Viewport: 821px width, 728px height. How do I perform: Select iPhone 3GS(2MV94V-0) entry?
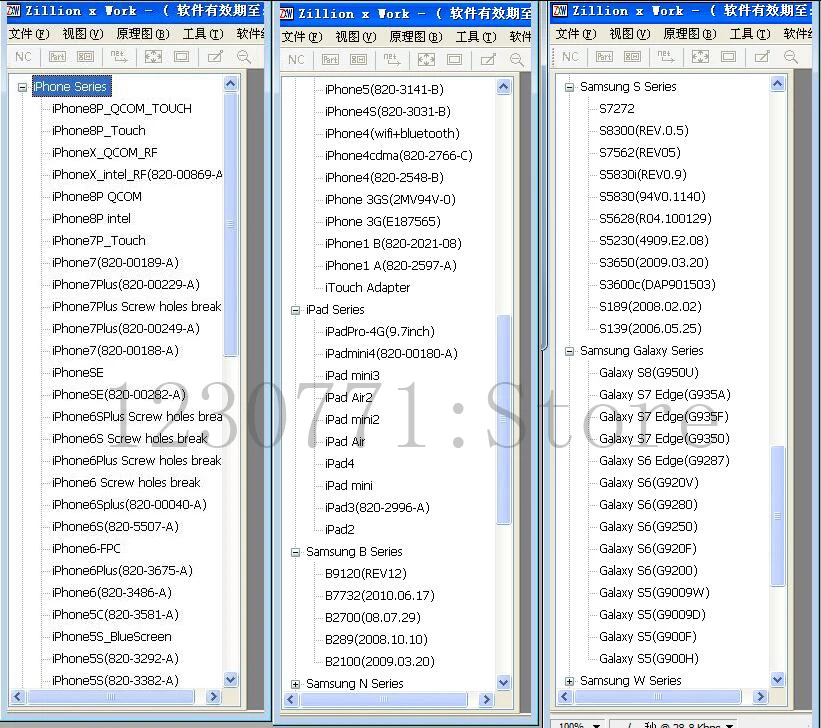pos(390,200)
